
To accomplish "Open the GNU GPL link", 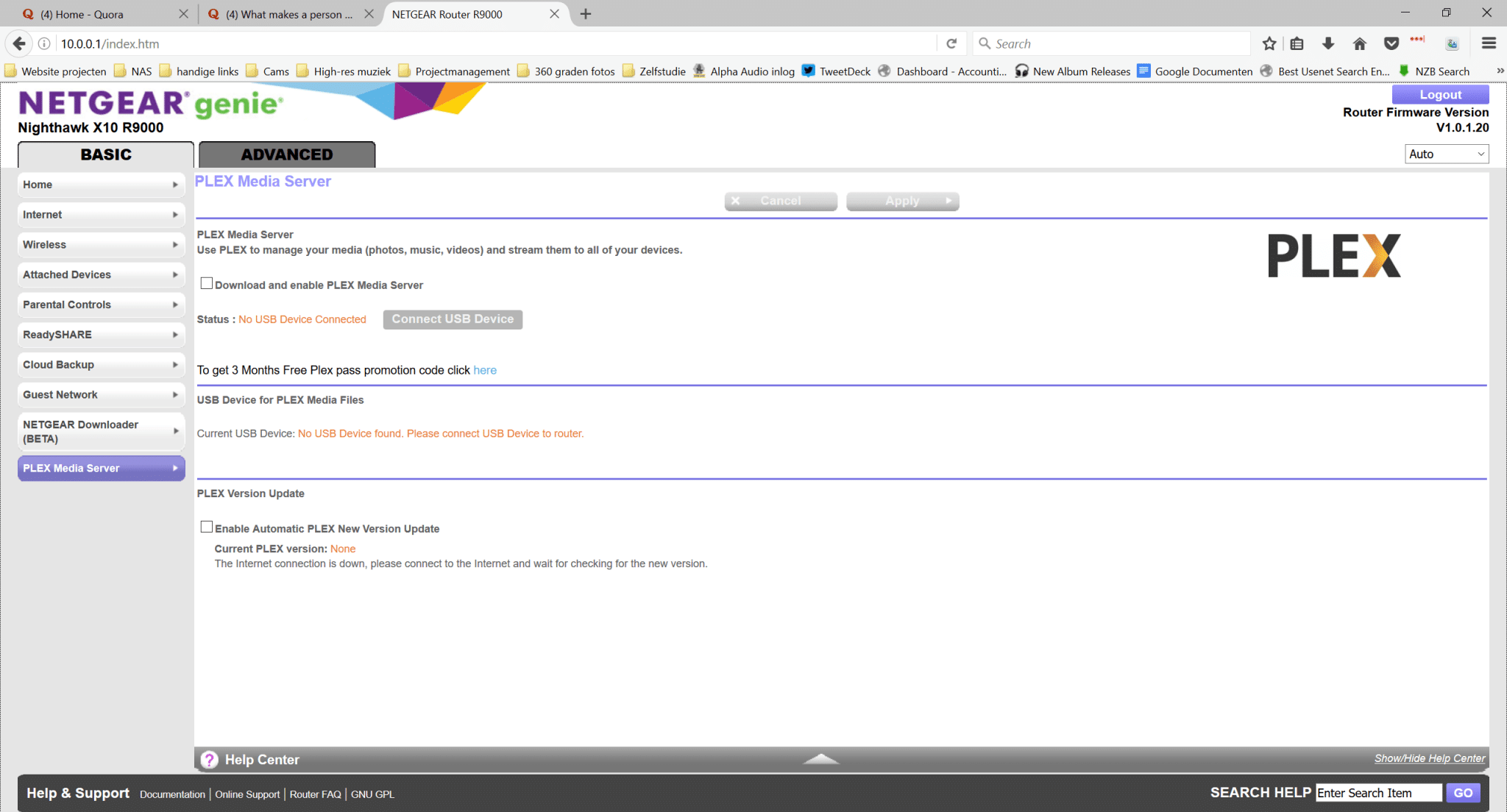I will point(372,794).
